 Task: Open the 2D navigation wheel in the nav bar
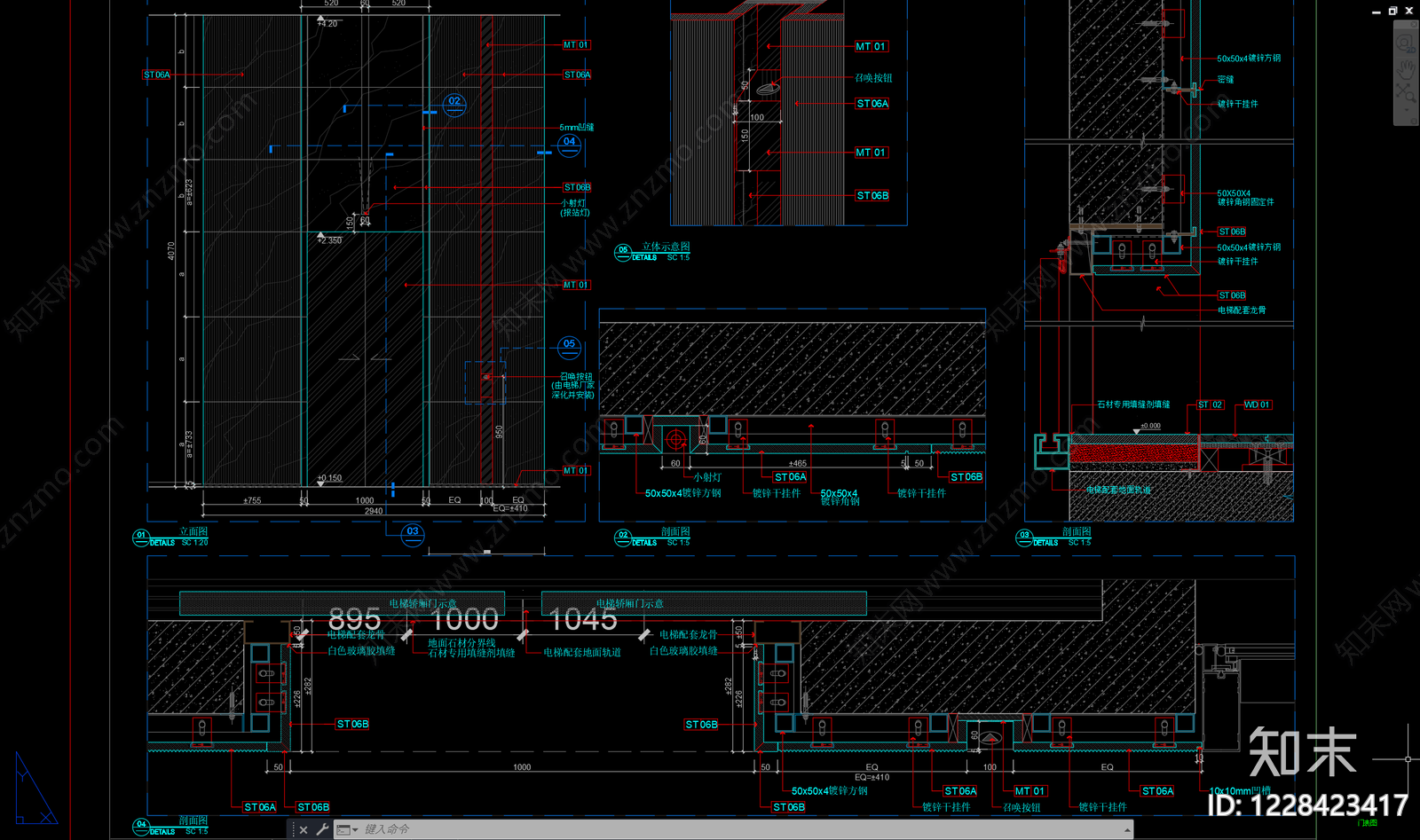1405,43
